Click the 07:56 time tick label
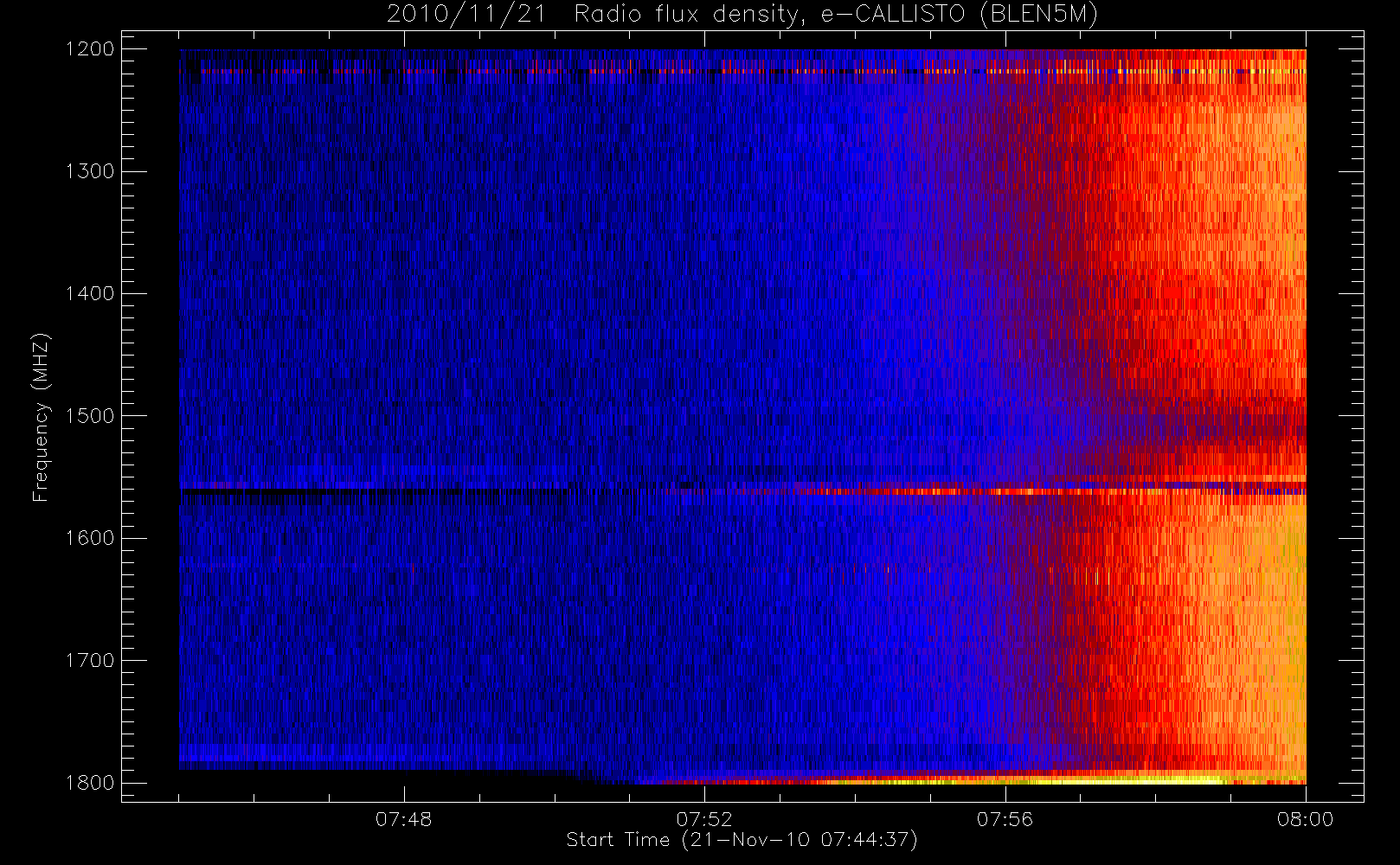 (x=1005, y=818)
